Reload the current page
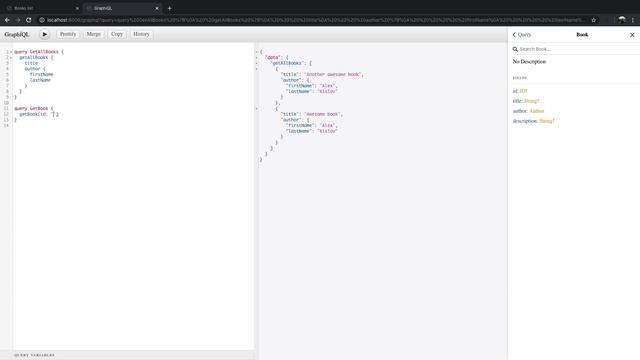 pyautogui.click(x=29, y=20)
